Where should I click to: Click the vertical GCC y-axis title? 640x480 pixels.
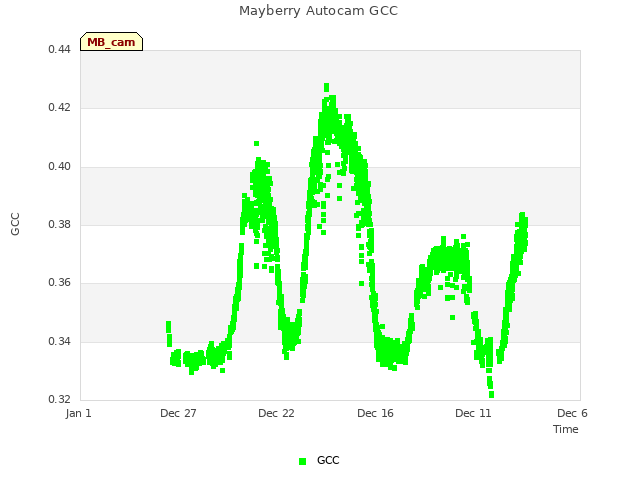pyautogui.click(x=15, y=224)
